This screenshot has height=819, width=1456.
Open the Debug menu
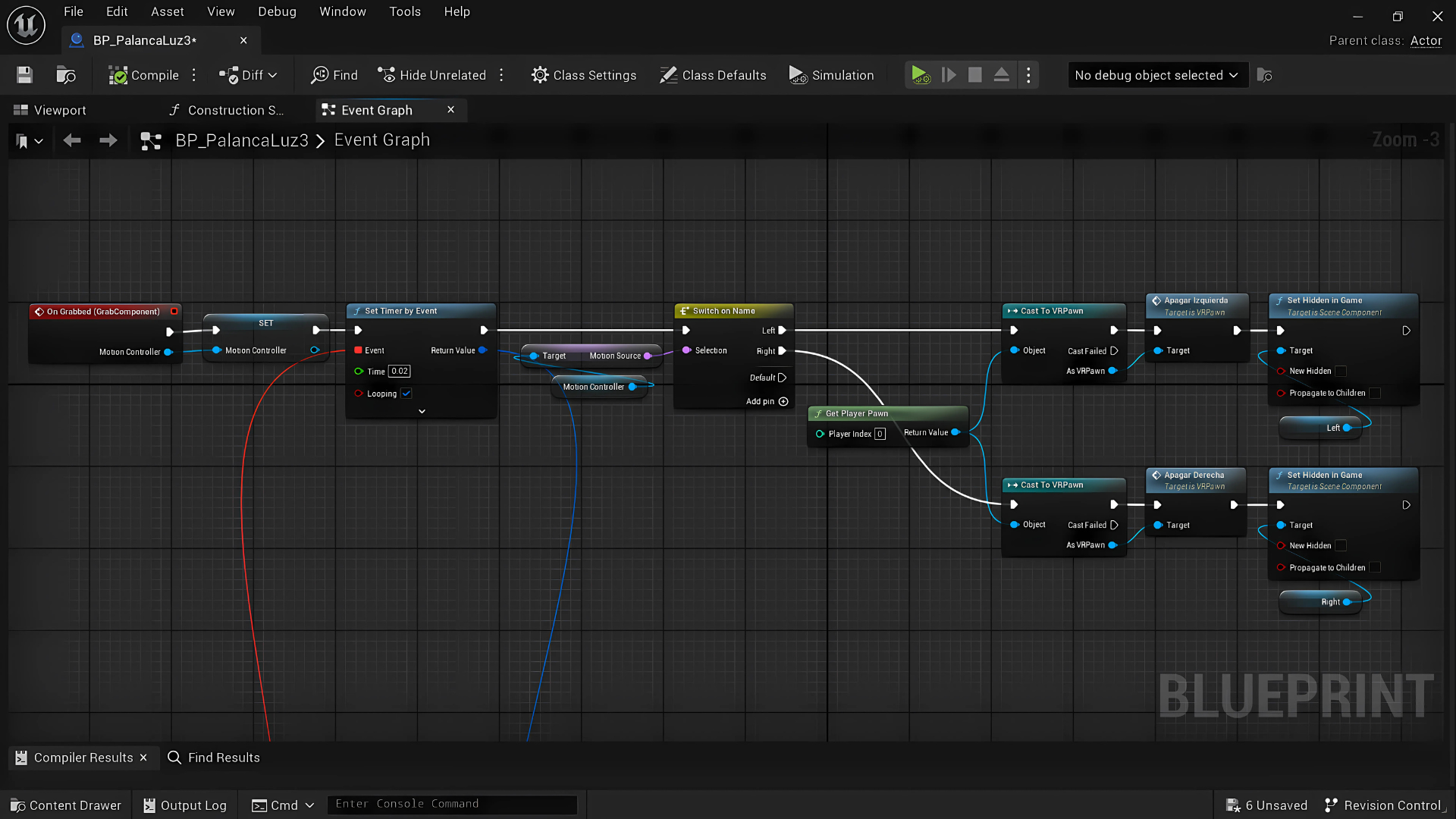click(277, 11)
